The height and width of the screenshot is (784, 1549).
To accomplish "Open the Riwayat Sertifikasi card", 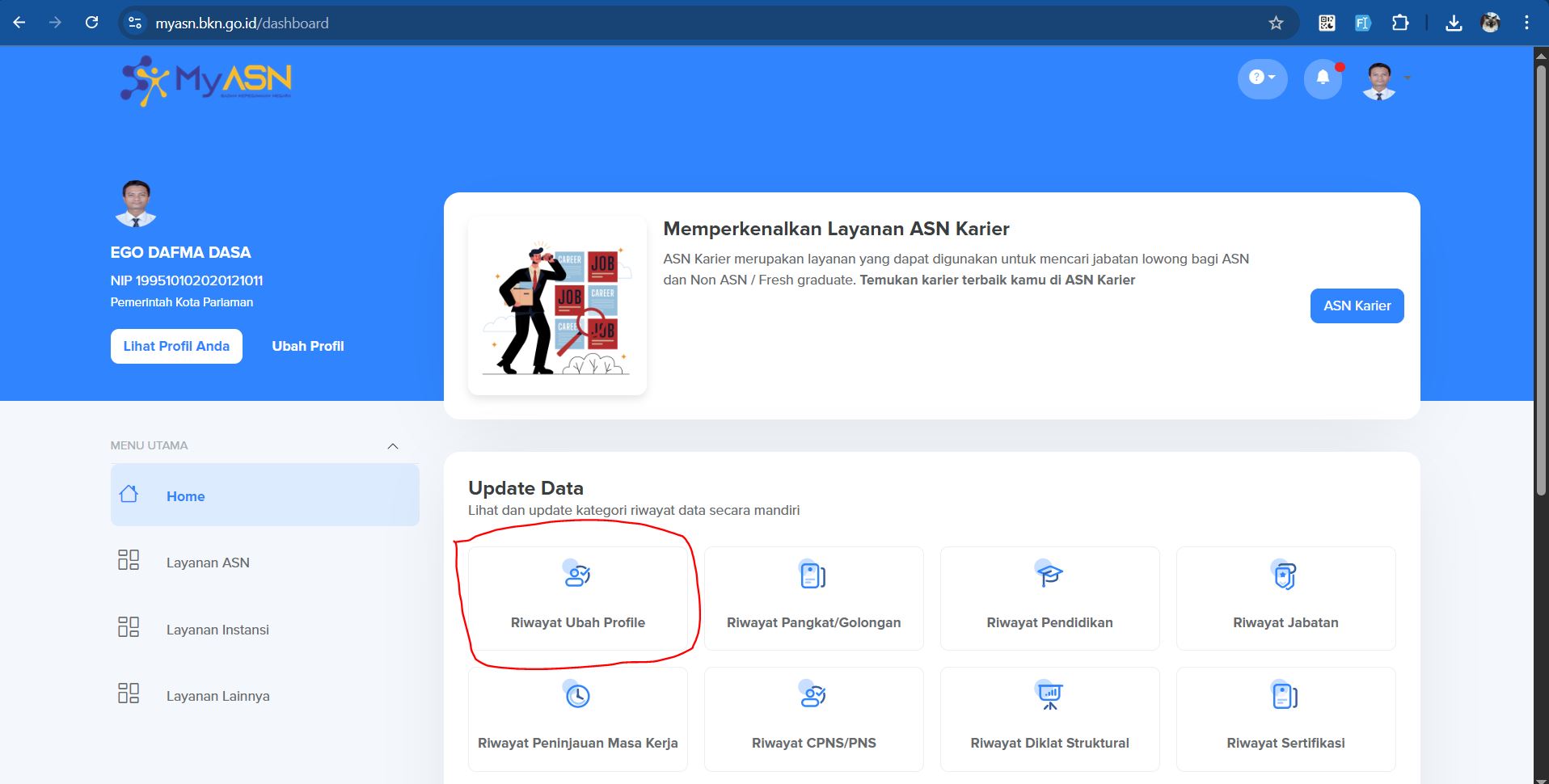I will point(1285,719).
